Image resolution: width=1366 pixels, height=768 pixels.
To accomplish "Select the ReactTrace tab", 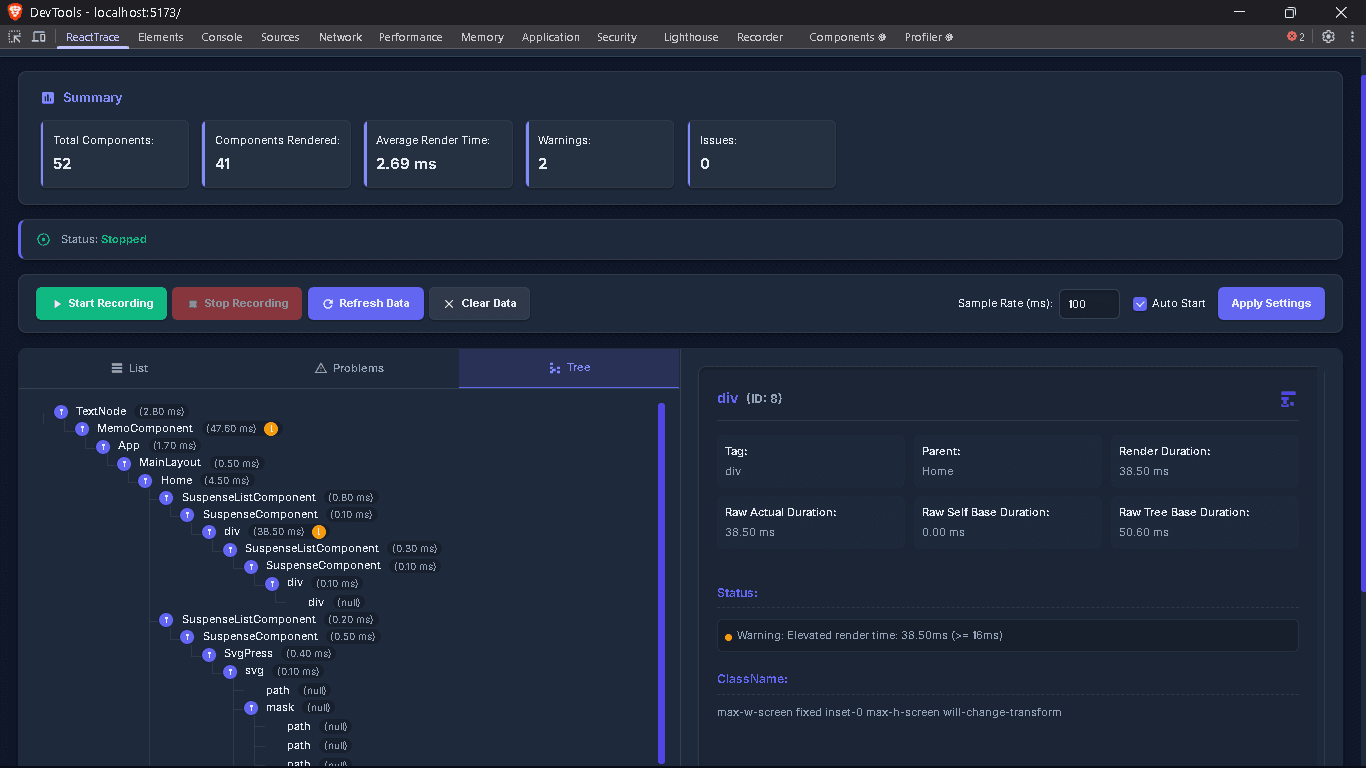I will coord(93,37).
